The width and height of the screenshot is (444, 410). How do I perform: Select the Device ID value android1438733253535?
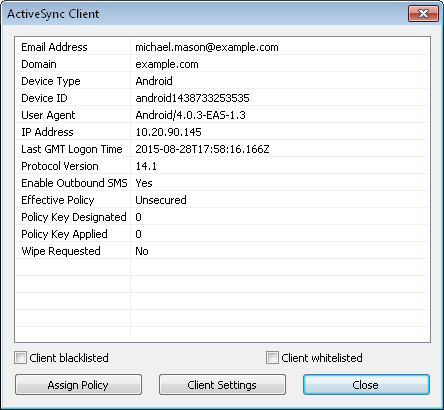pyautogui.click(x=192, y=98)
